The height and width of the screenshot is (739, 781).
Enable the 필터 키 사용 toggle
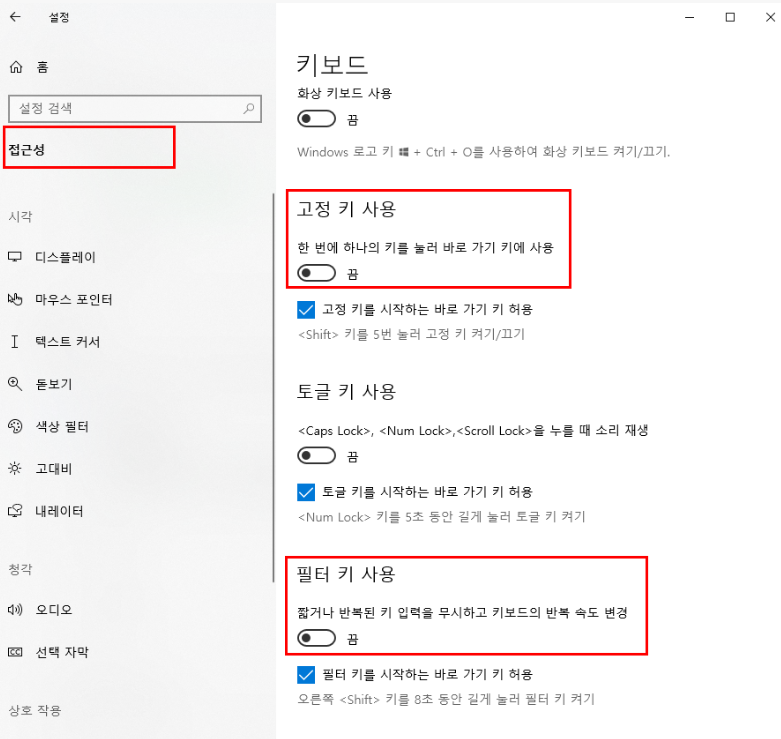[x=317, y=638]
